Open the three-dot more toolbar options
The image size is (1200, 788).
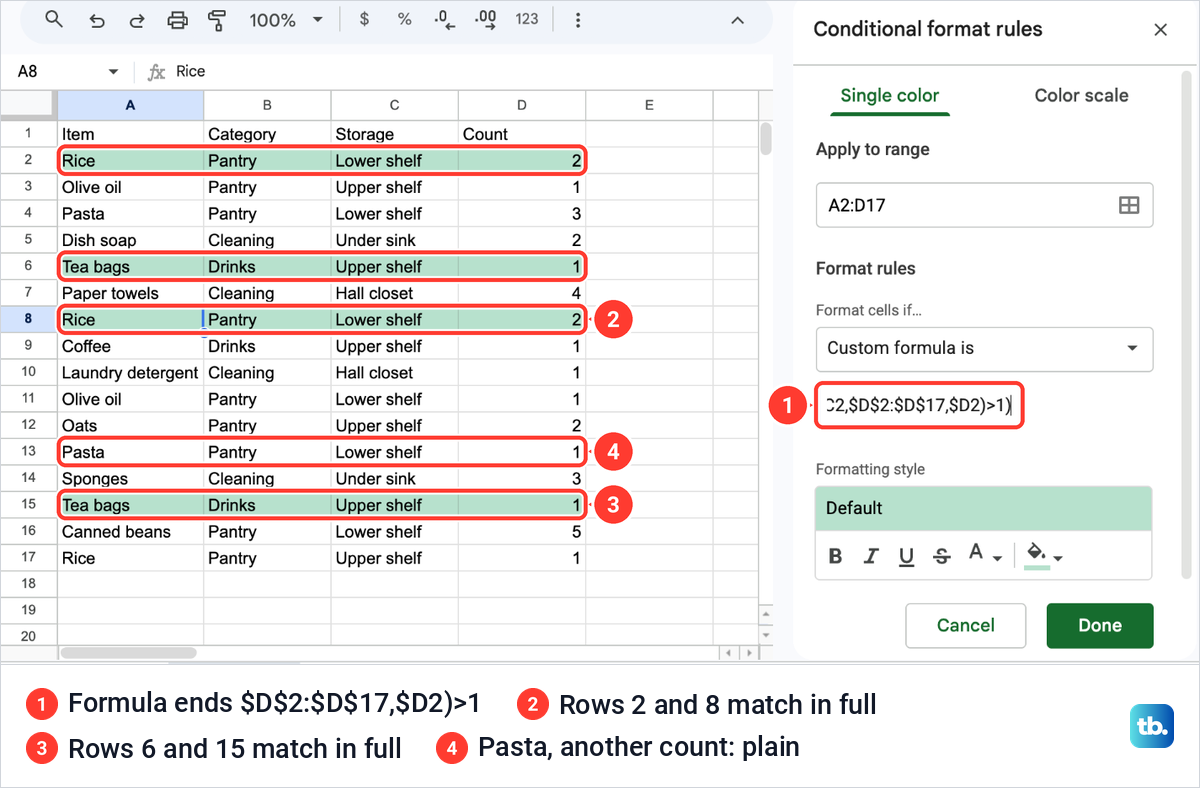click(578, 19)
